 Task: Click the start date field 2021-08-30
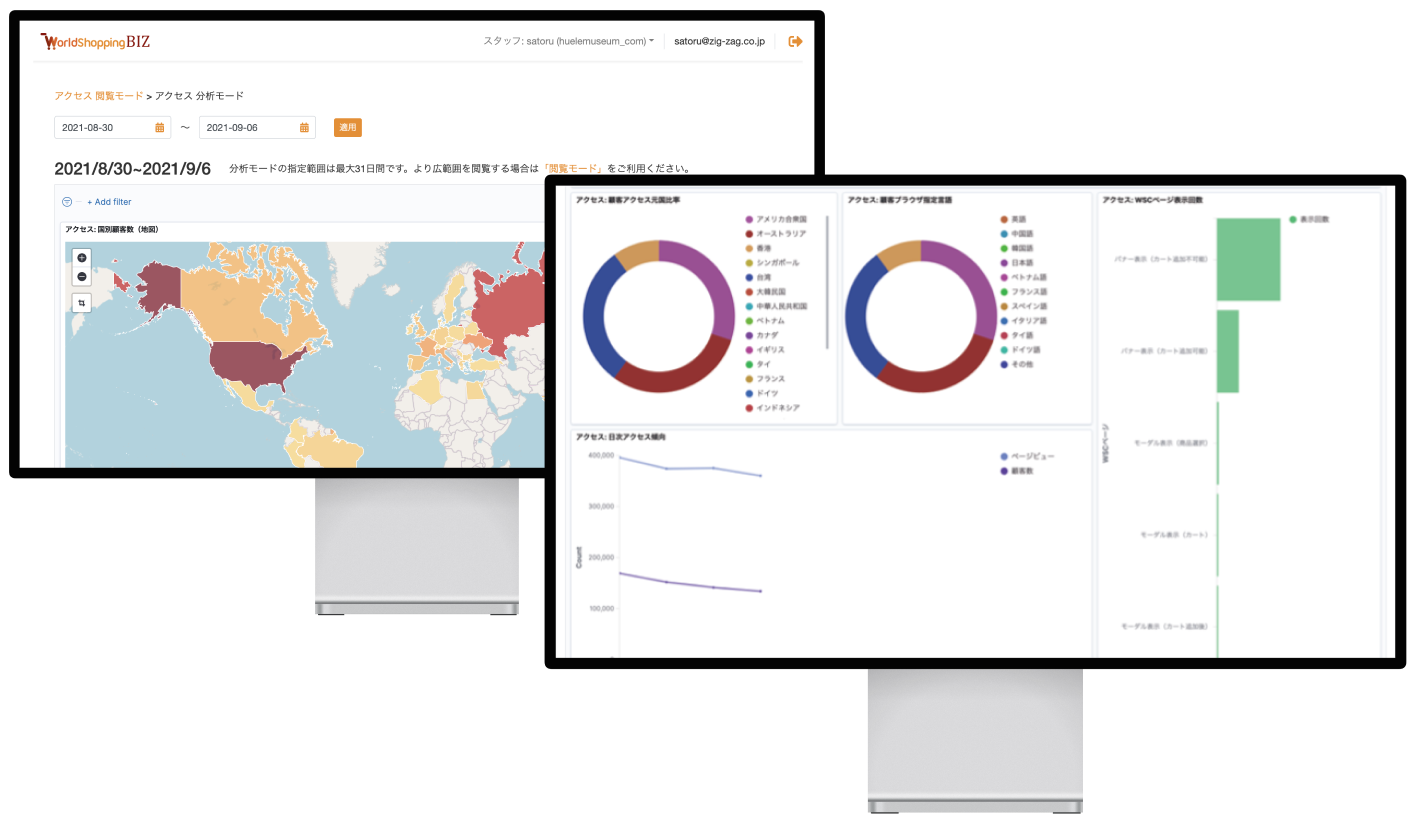[112, 128]
